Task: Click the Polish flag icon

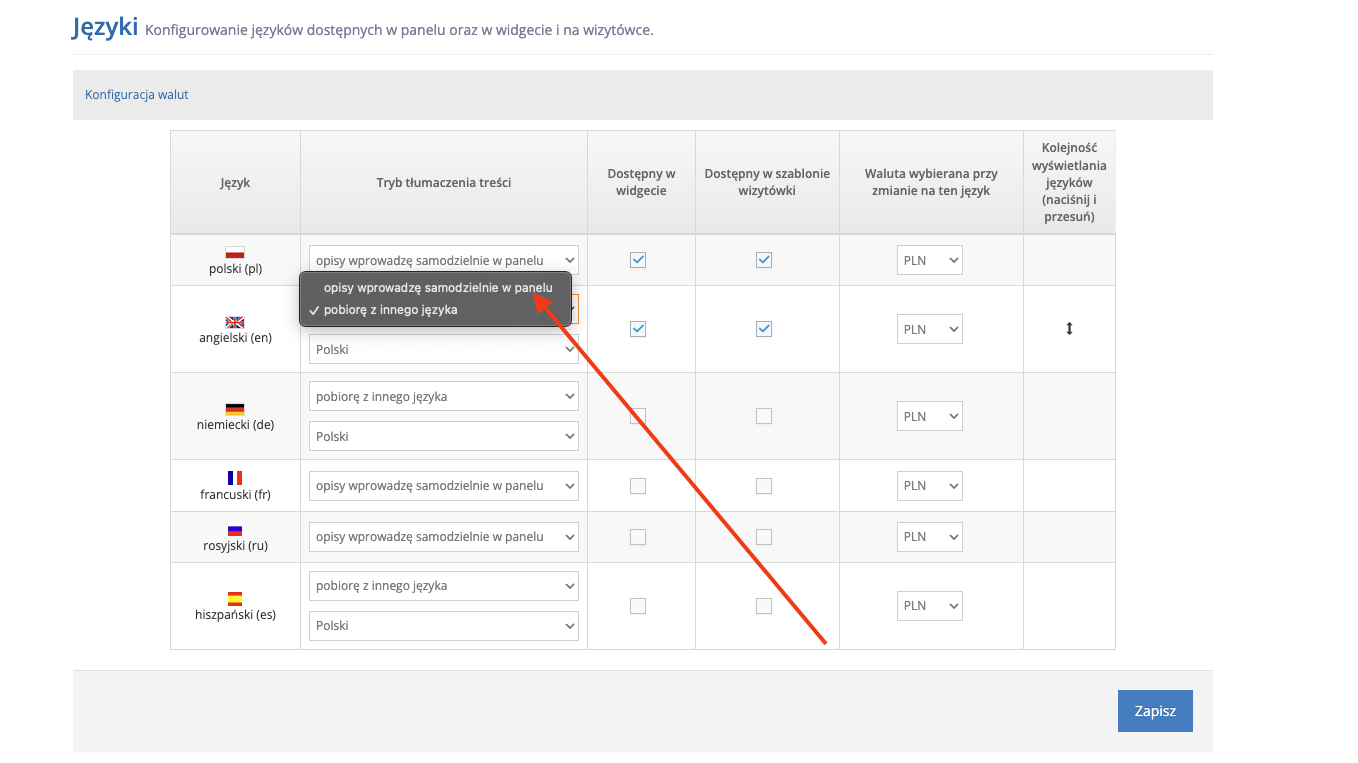Action: click(235, 253)
